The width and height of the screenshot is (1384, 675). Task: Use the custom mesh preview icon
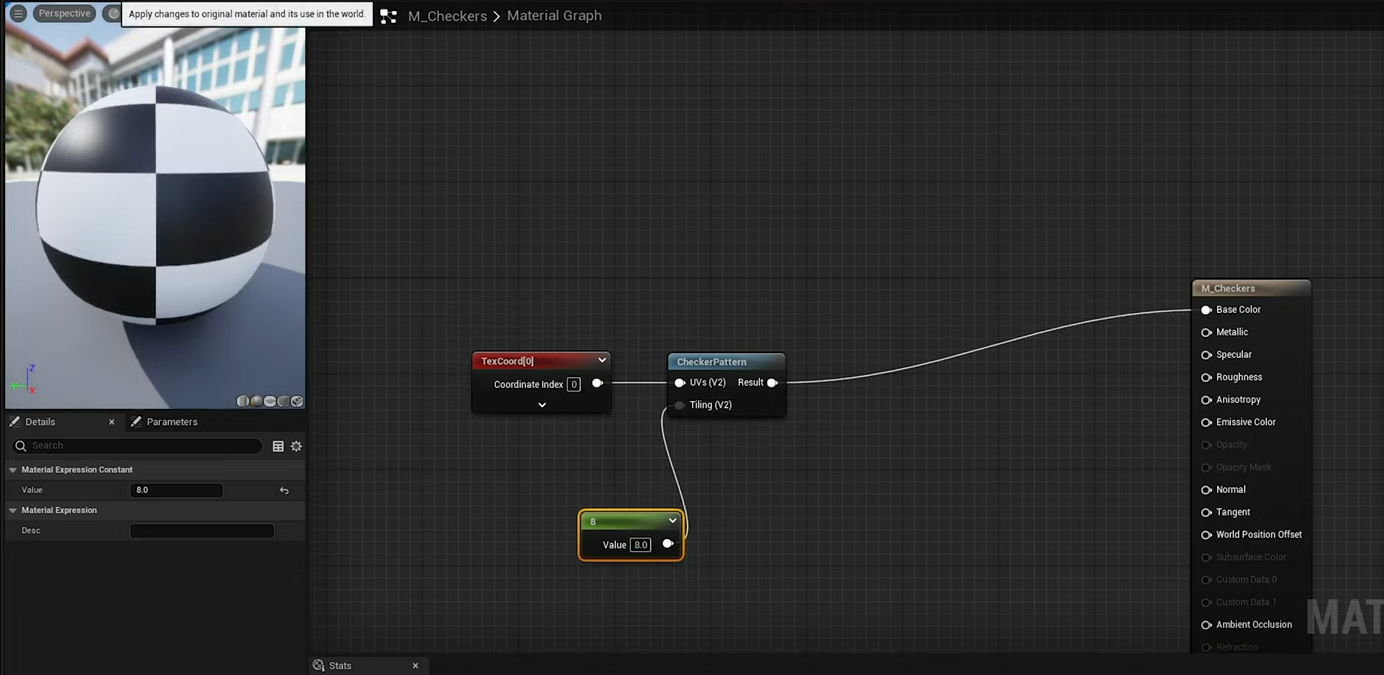point(297,401)
